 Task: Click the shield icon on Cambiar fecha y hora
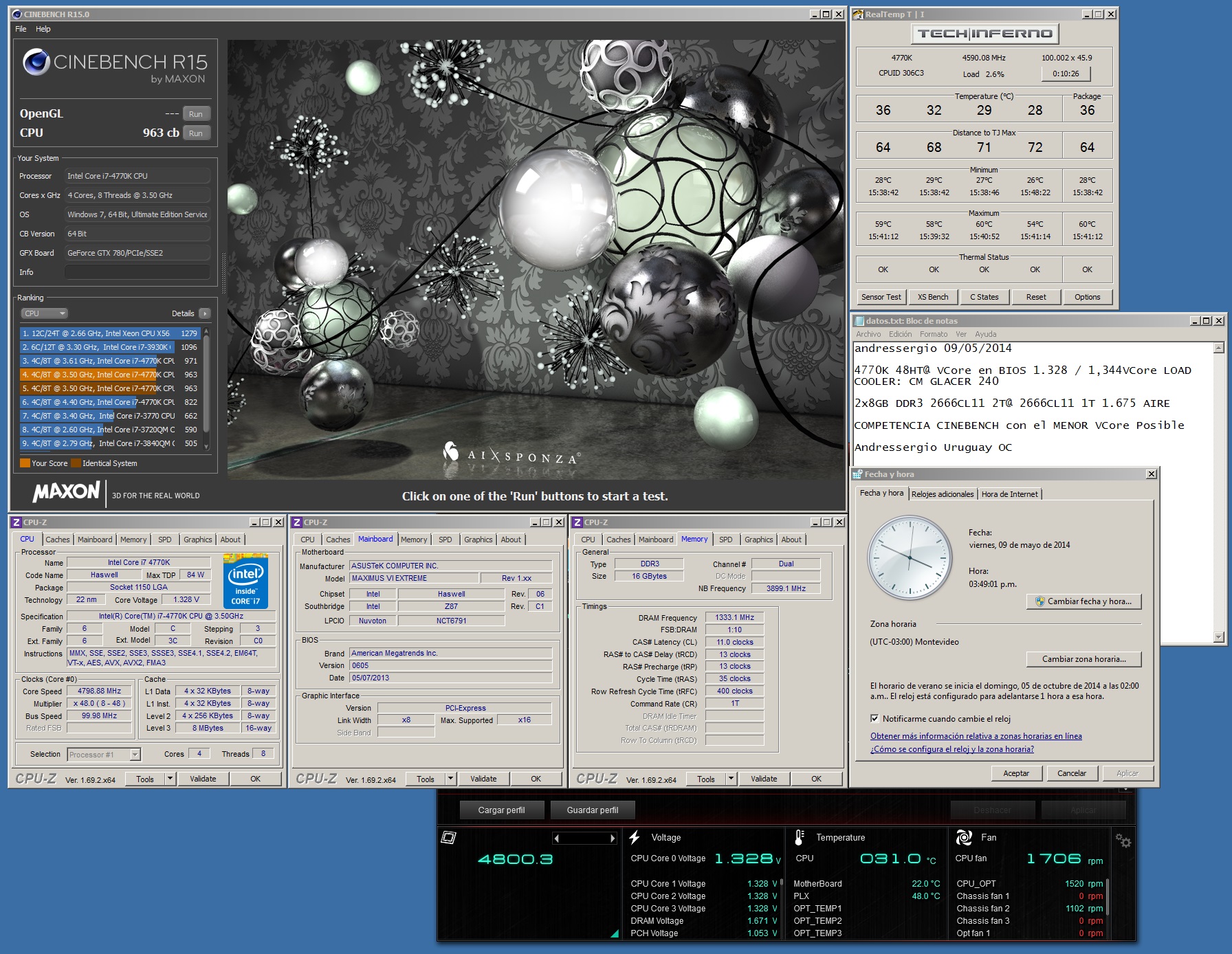coord(1039,601)
